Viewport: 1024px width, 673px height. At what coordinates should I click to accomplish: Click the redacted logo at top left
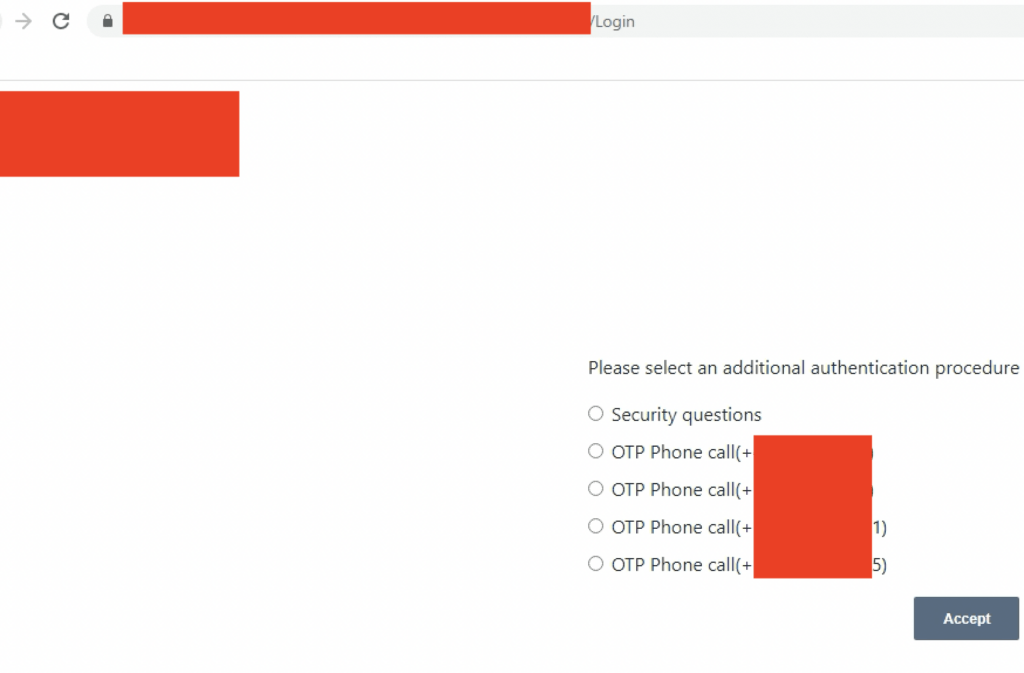tap(119, 134)
